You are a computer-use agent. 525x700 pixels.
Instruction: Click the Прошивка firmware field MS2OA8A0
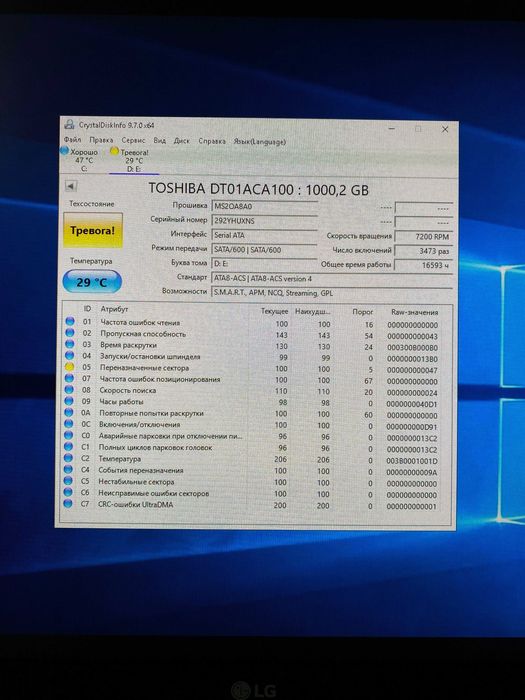coord(264,206)
